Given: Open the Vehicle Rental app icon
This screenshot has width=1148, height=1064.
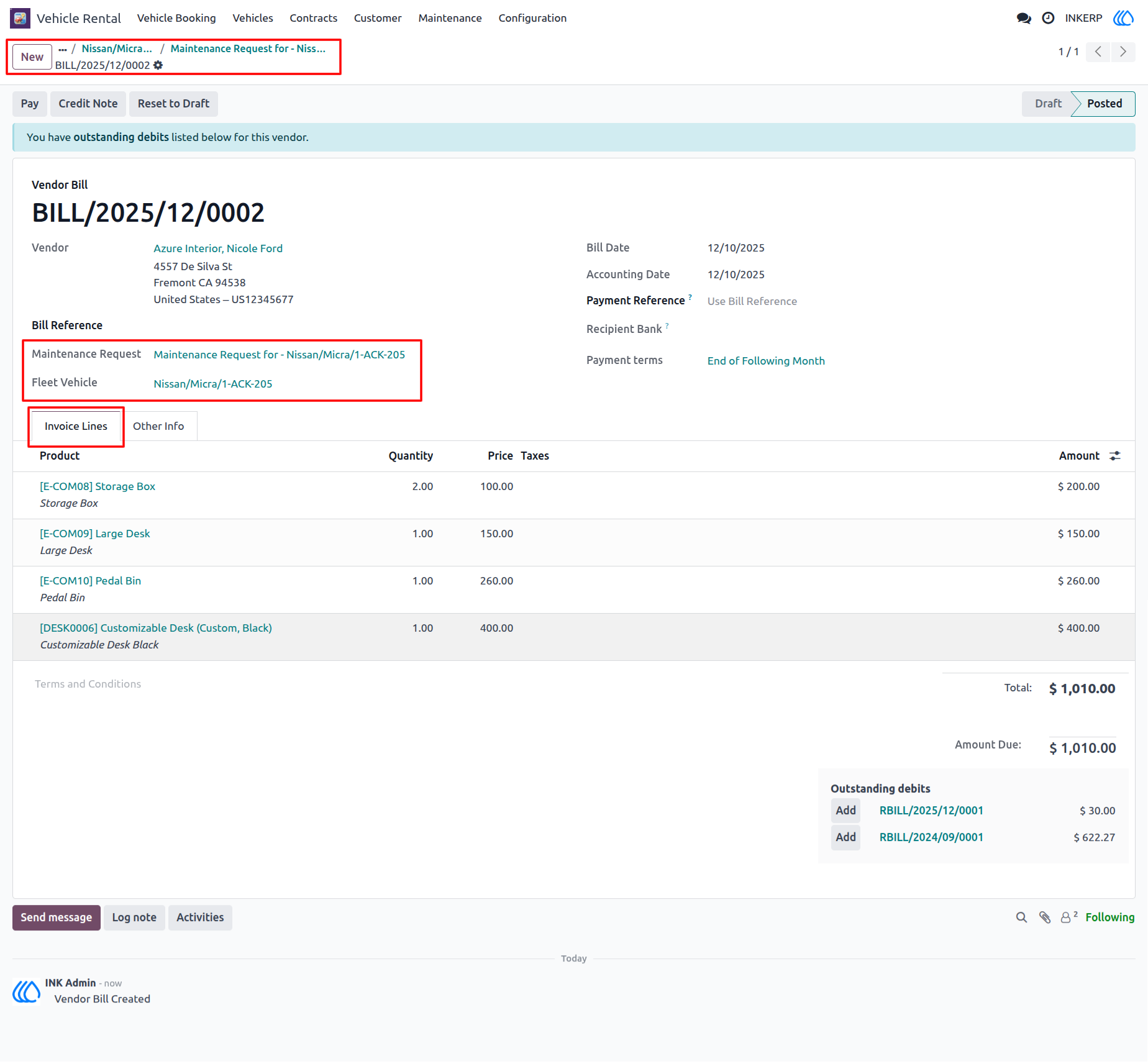Looking at the screenshot, I should click(x=20, y=18).
